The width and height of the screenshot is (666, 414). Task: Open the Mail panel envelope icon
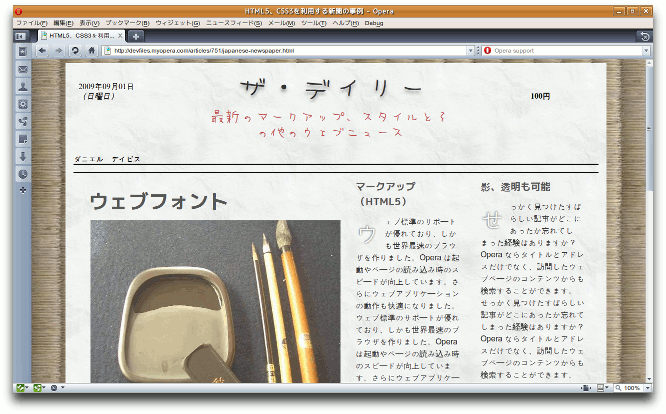(23, 69)
